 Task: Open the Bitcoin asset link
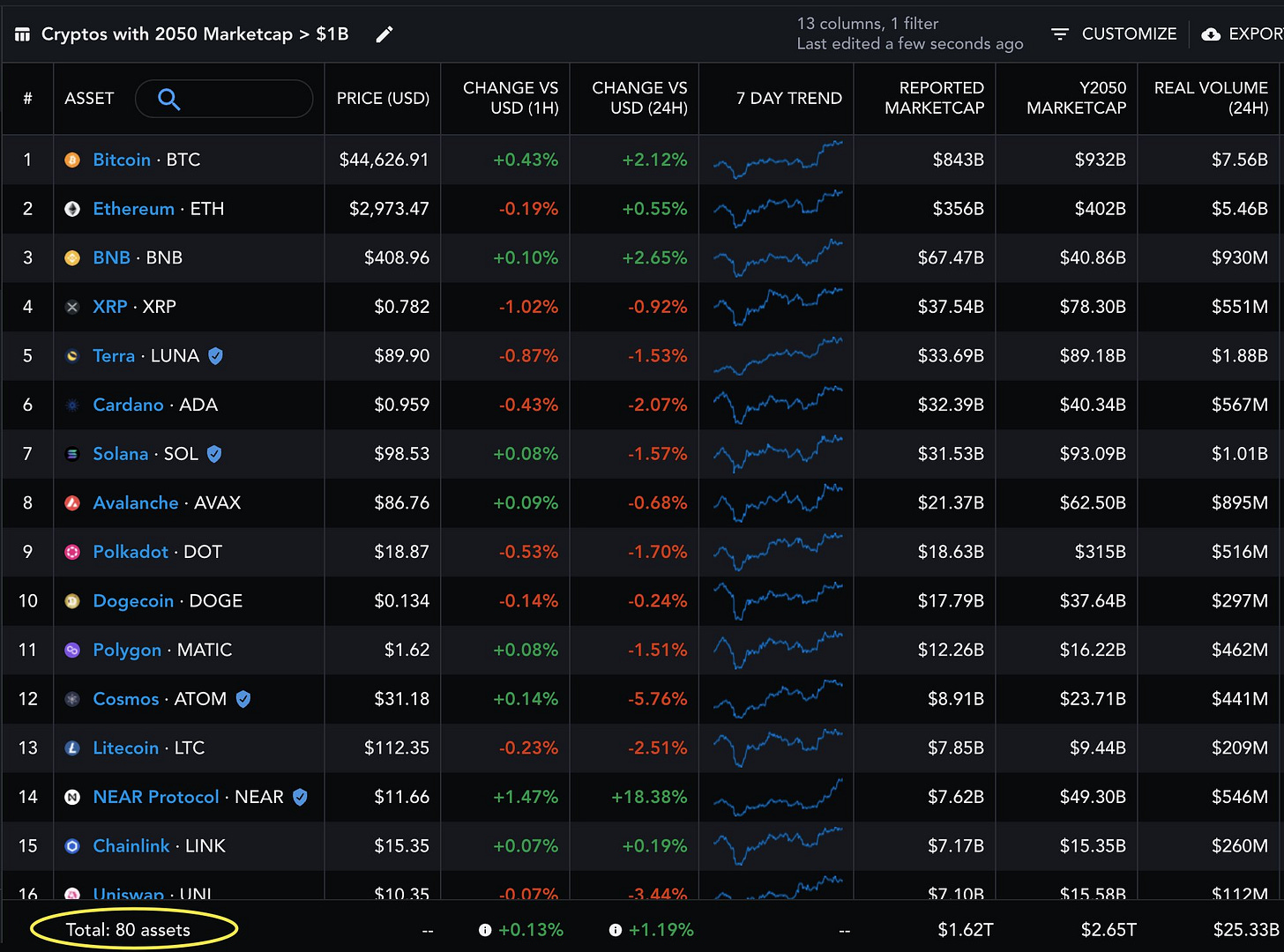tap(122, 160)
